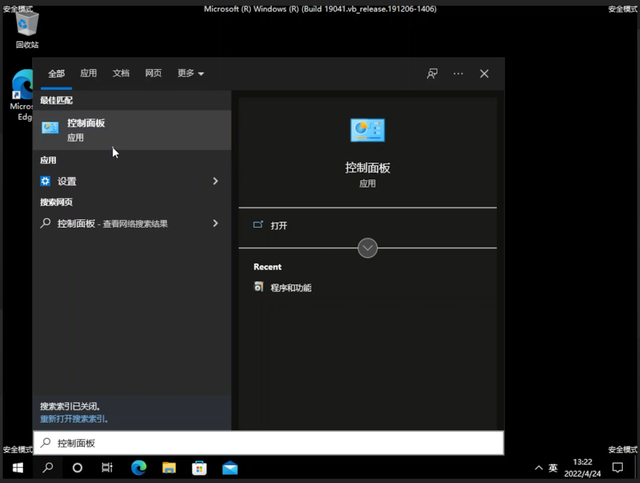Expand the 设置 result arrow chevron
Viewport: 640px width, 483px height.
[215, 182]
